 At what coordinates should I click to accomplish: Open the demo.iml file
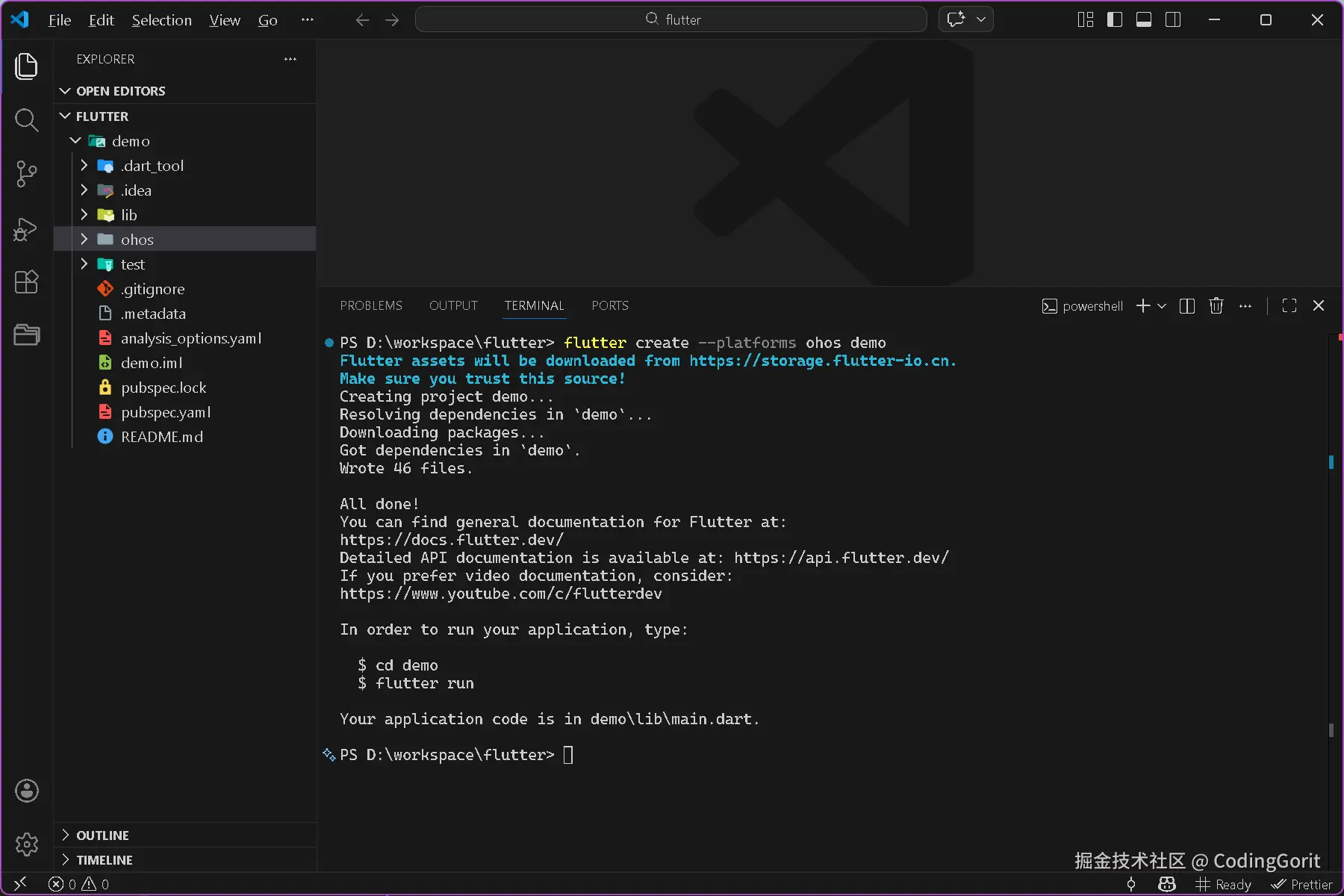point(187,363)
